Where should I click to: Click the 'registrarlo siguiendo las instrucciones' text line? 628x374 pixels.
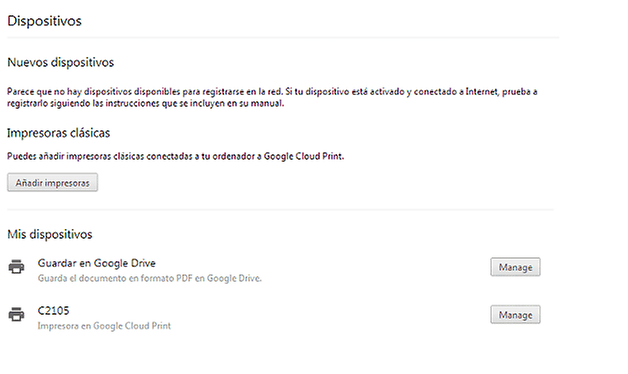click(146, 103)
